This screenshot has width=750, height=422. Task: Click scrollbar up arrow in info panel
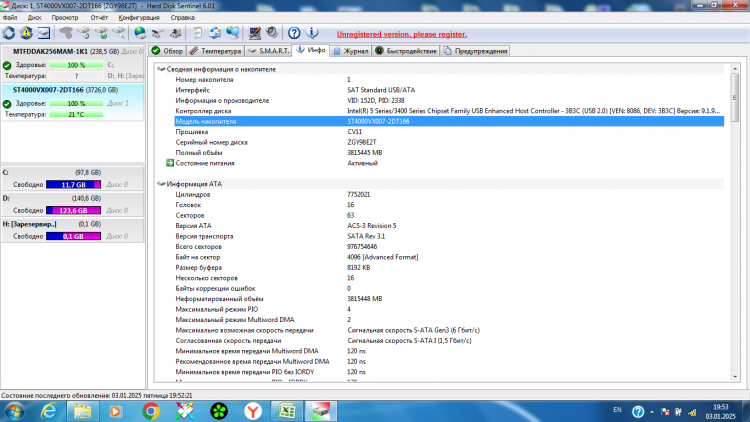(735, 69)
